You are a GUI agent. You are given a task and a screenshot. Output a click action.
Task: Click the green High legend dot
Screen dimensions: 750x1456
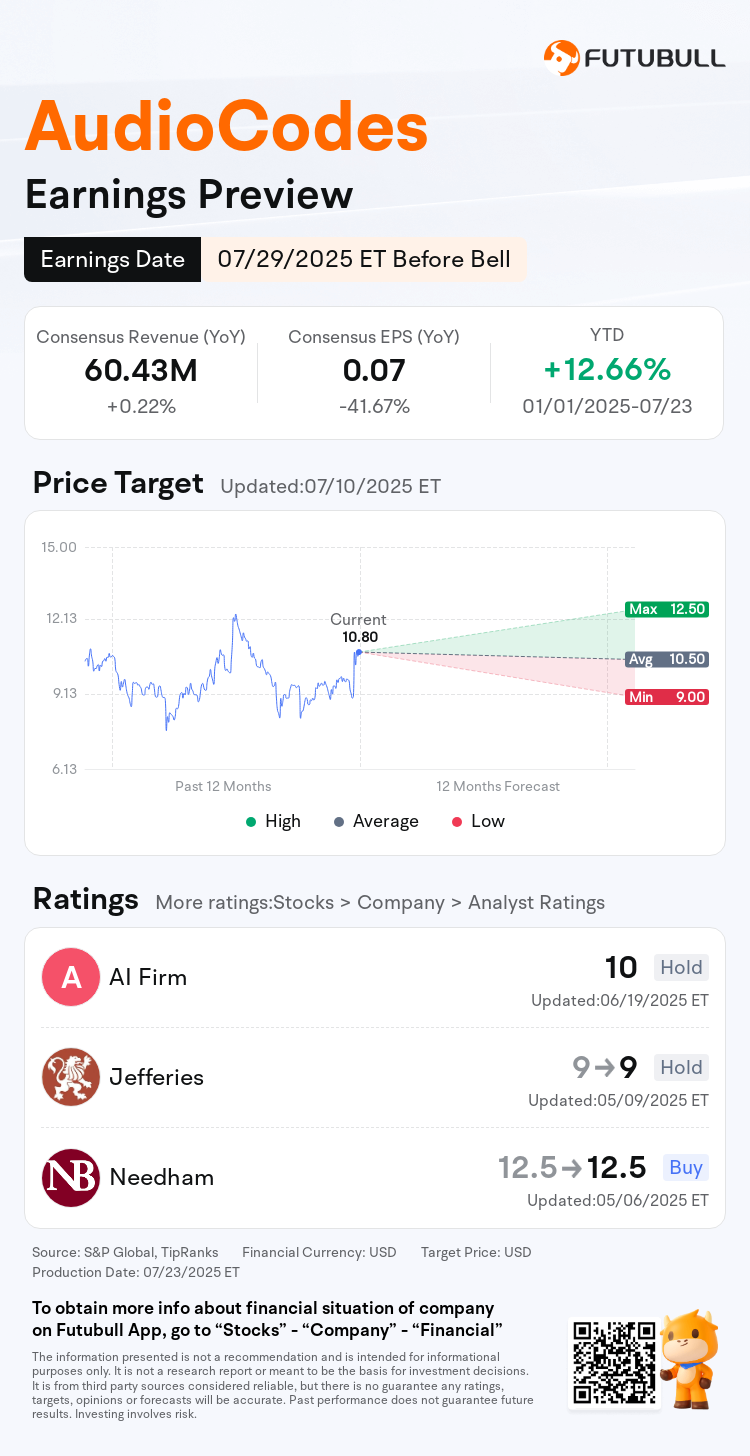(x=251, y=821)
